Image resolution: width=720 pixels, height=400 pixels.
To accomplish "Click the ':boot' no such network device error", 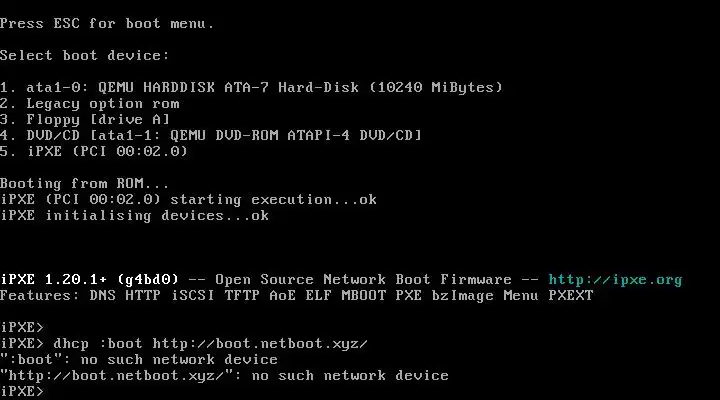I will (139, 359).
